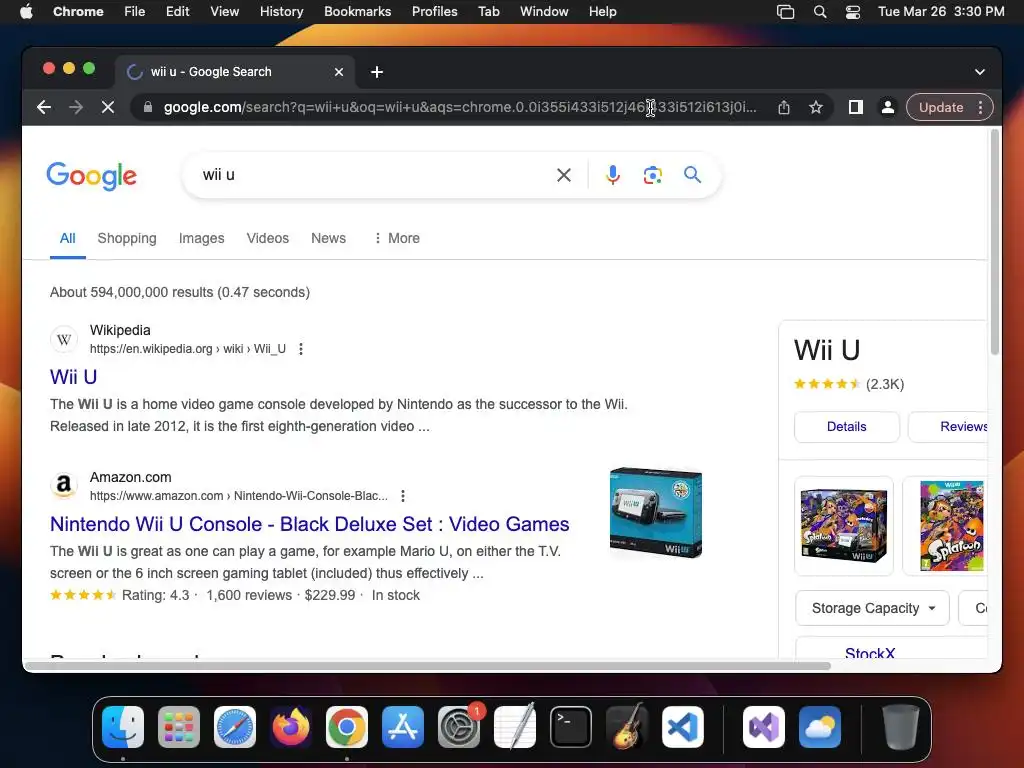Open the Apple menu
This screenshot has height=768, width=1024.
click(26, 12)
